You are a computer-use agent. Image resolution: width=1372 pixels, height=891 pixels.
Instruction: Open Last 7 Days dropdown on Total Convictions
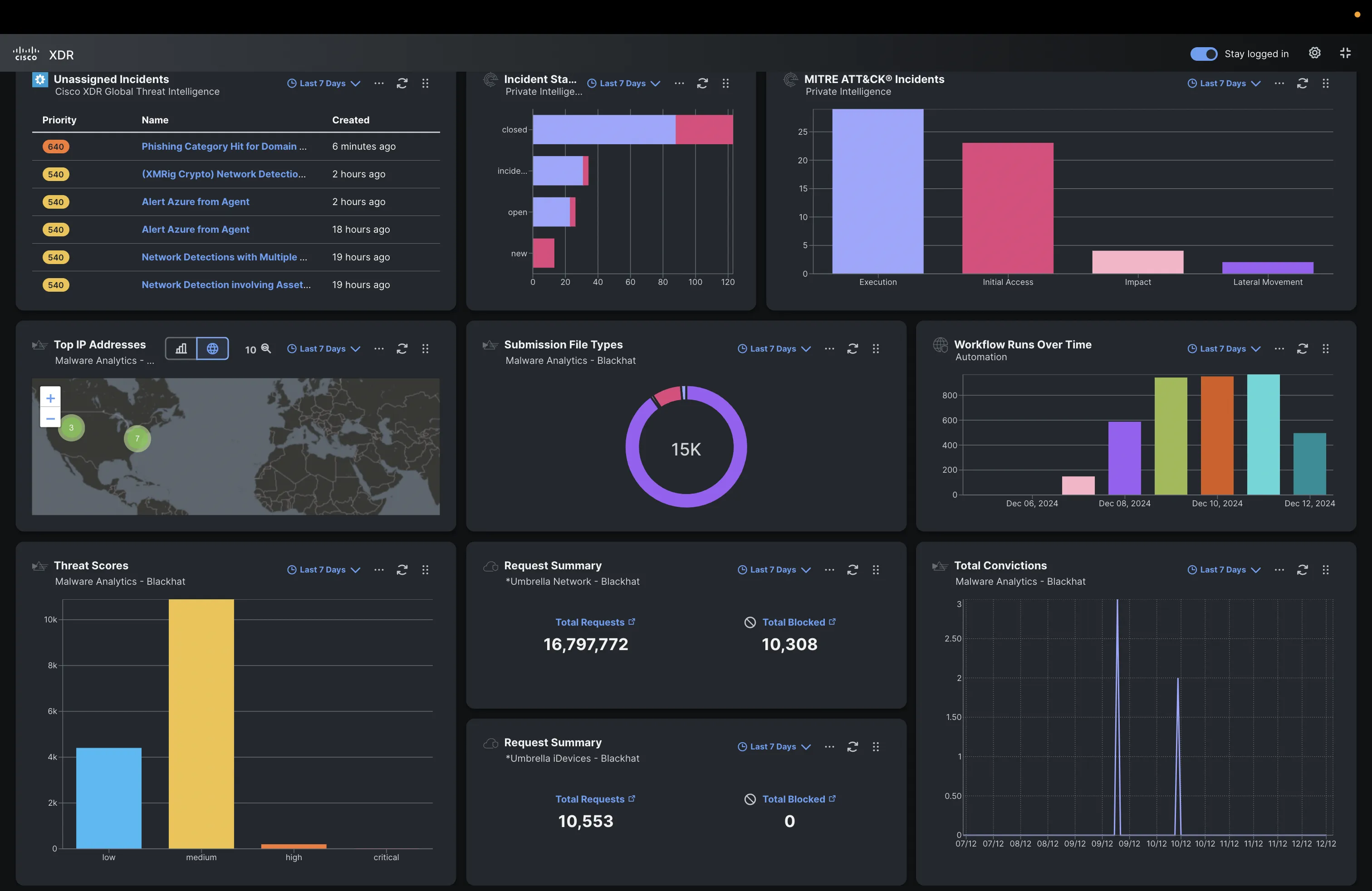(x=1224, y=570)
